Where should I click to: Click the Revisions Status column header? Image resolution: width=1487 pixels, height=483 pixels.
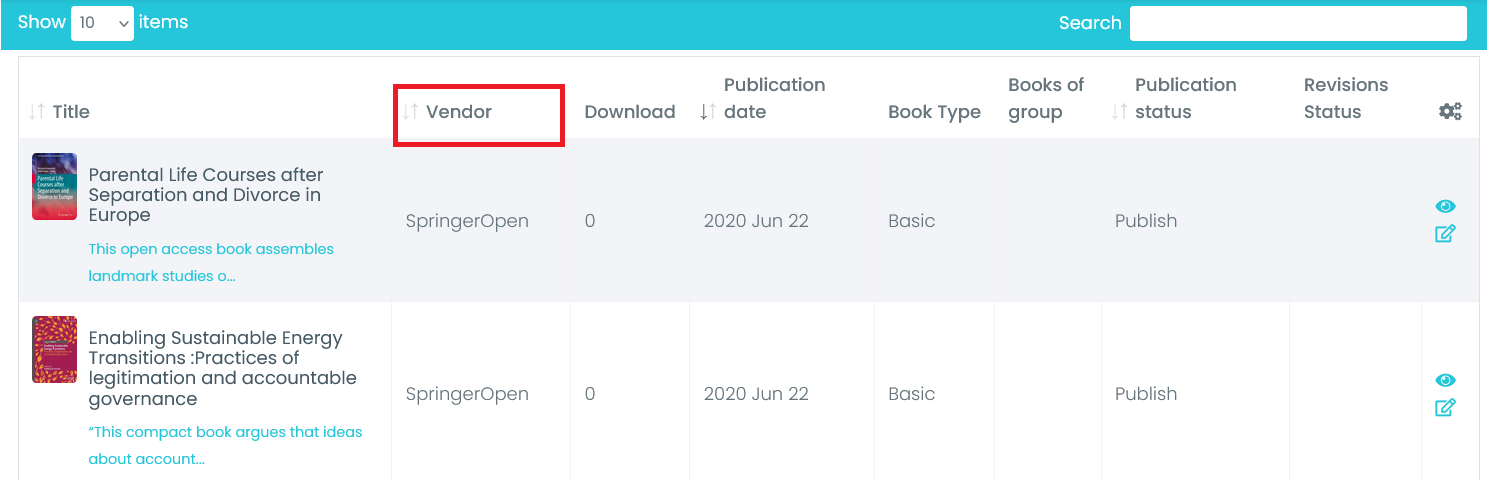click(x=1345, y=98)
